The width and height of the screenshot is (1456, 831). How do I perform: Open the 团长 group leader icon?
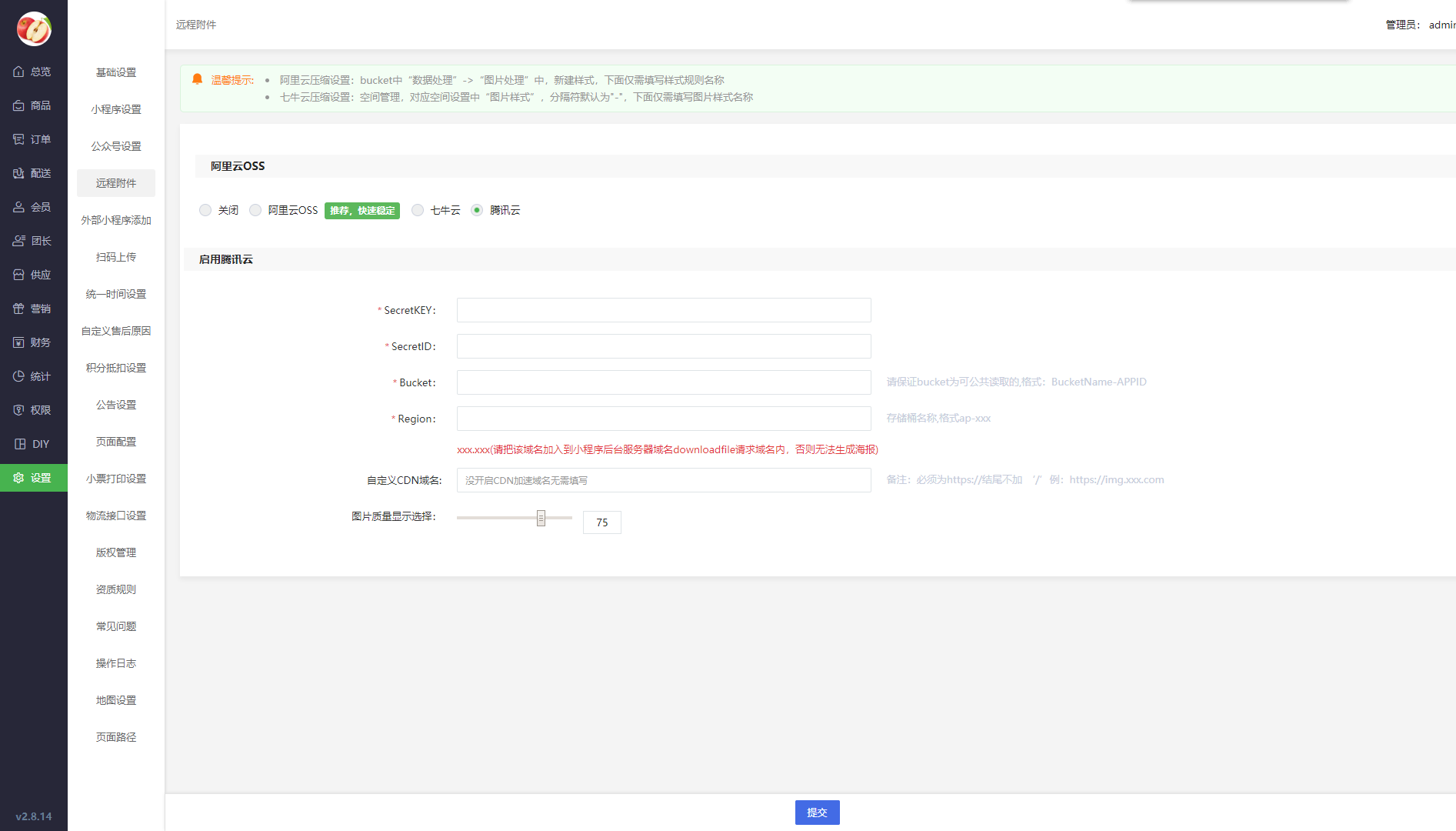18,241
